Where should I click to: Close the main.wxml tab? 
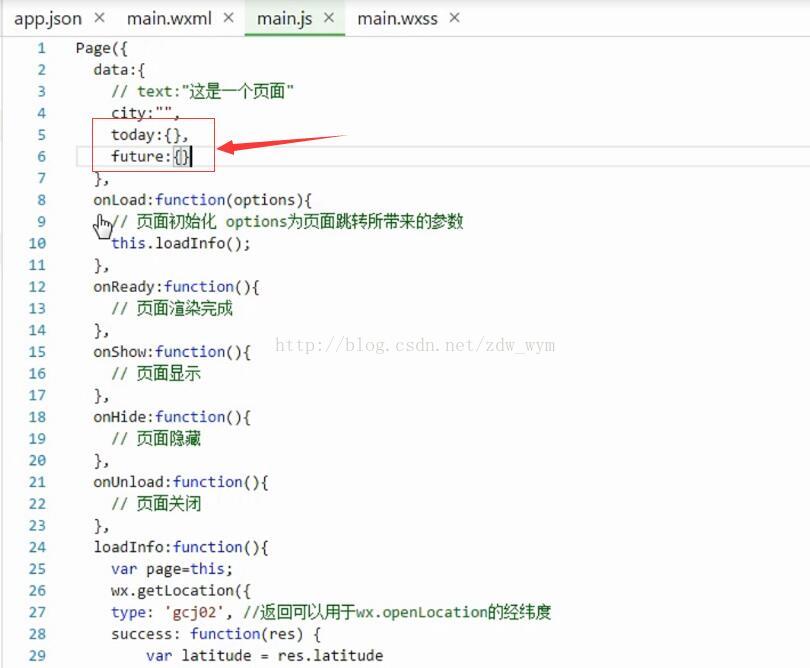point(228,18)
